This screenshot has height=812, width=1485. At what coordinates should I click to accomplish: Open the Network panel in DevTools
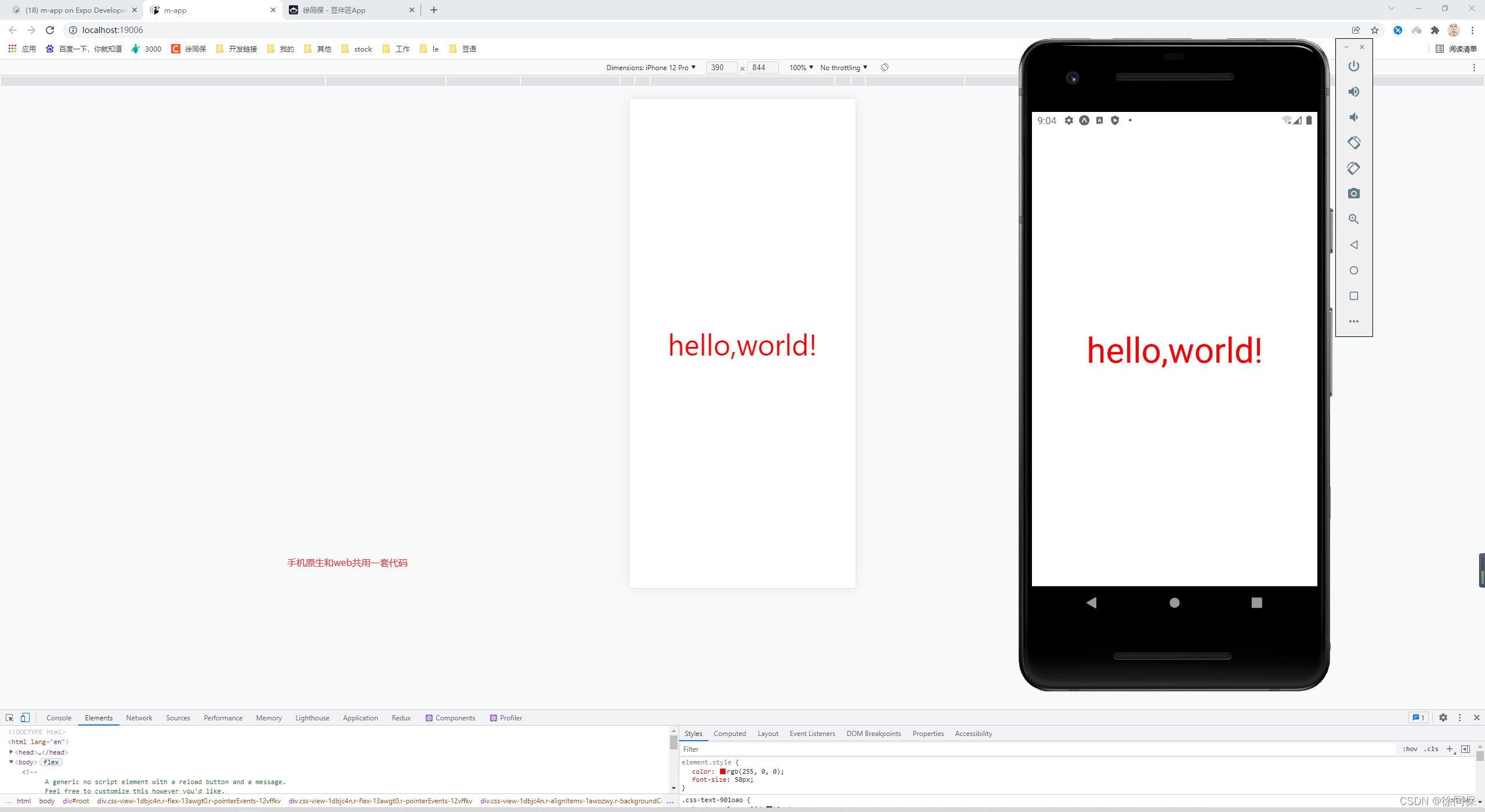139,717
